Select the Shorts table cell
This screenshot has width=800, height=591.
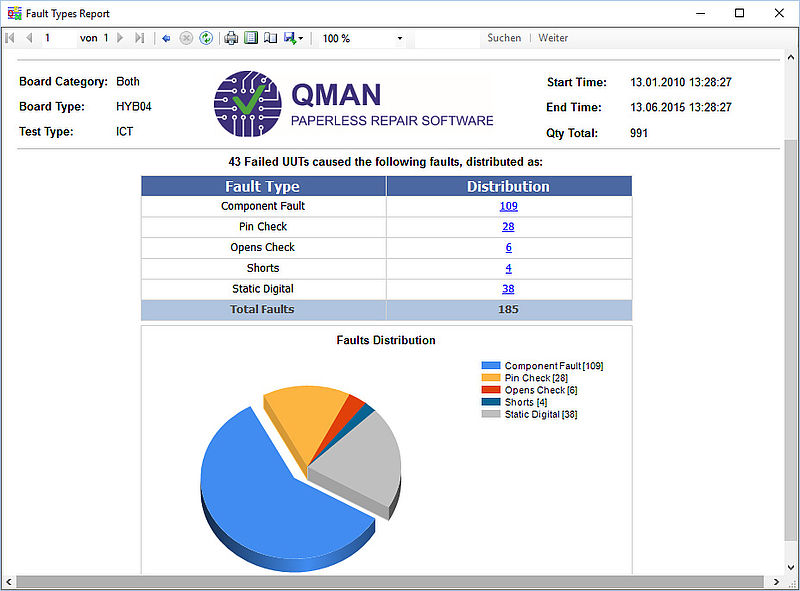click(263, 268)
